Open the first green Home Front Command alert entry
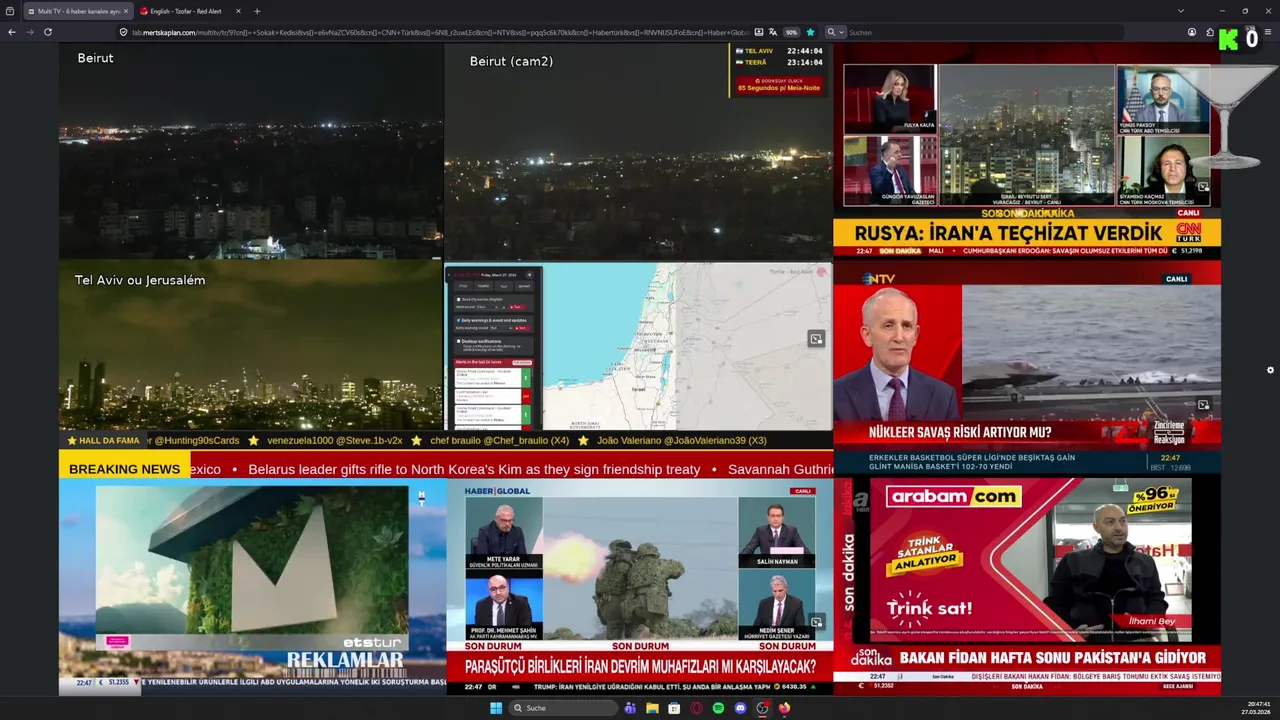The image size is (1280, 720). (x=493, y=378)
